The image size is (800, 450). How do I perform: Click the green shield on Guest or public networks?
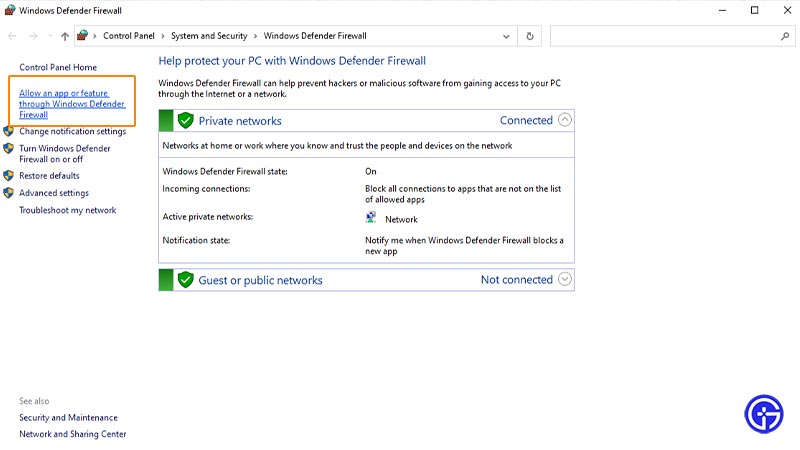(x=185, y=280)
